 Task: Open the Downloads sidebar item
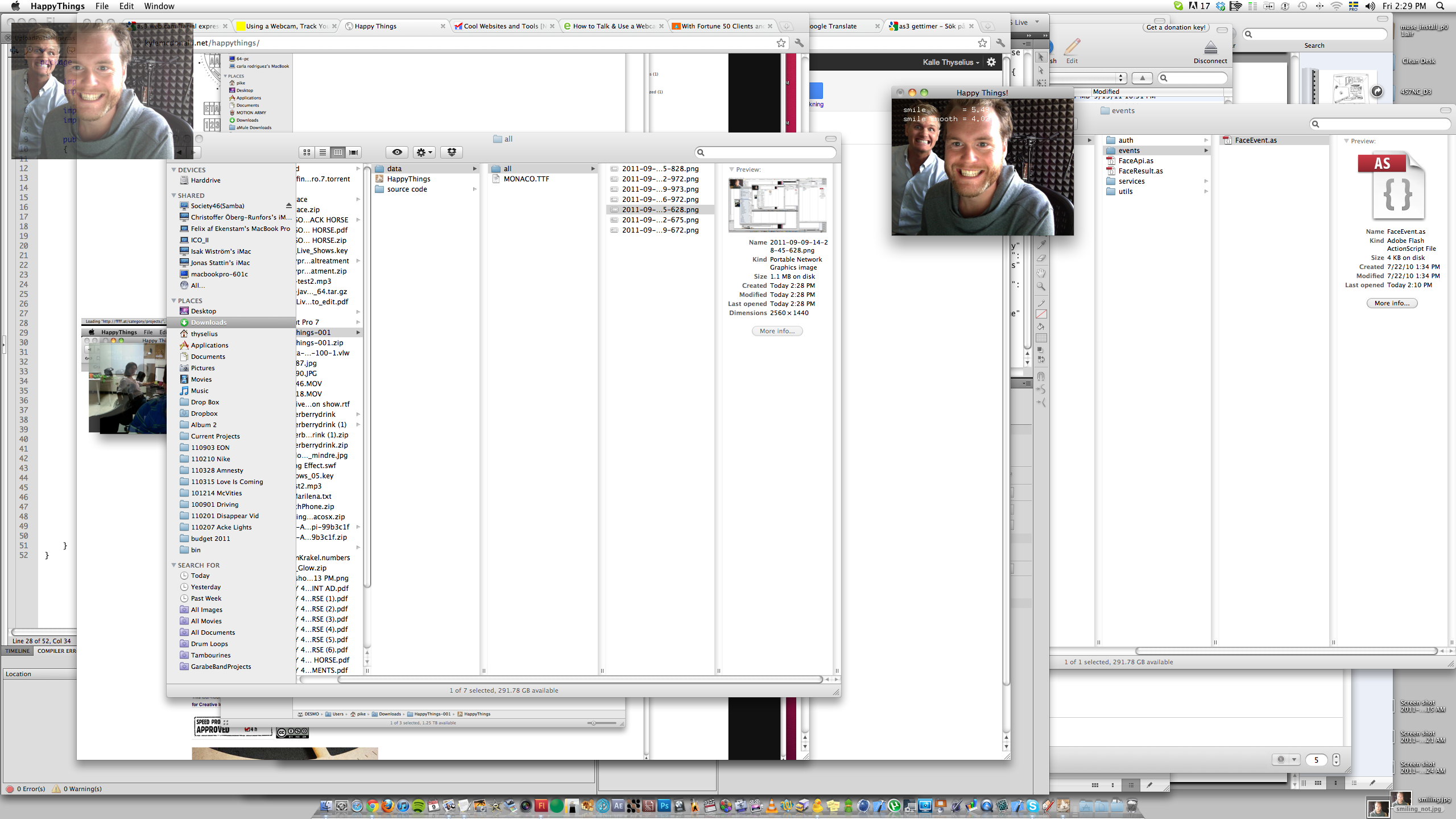pyautogui.click(x=231, y=322)
